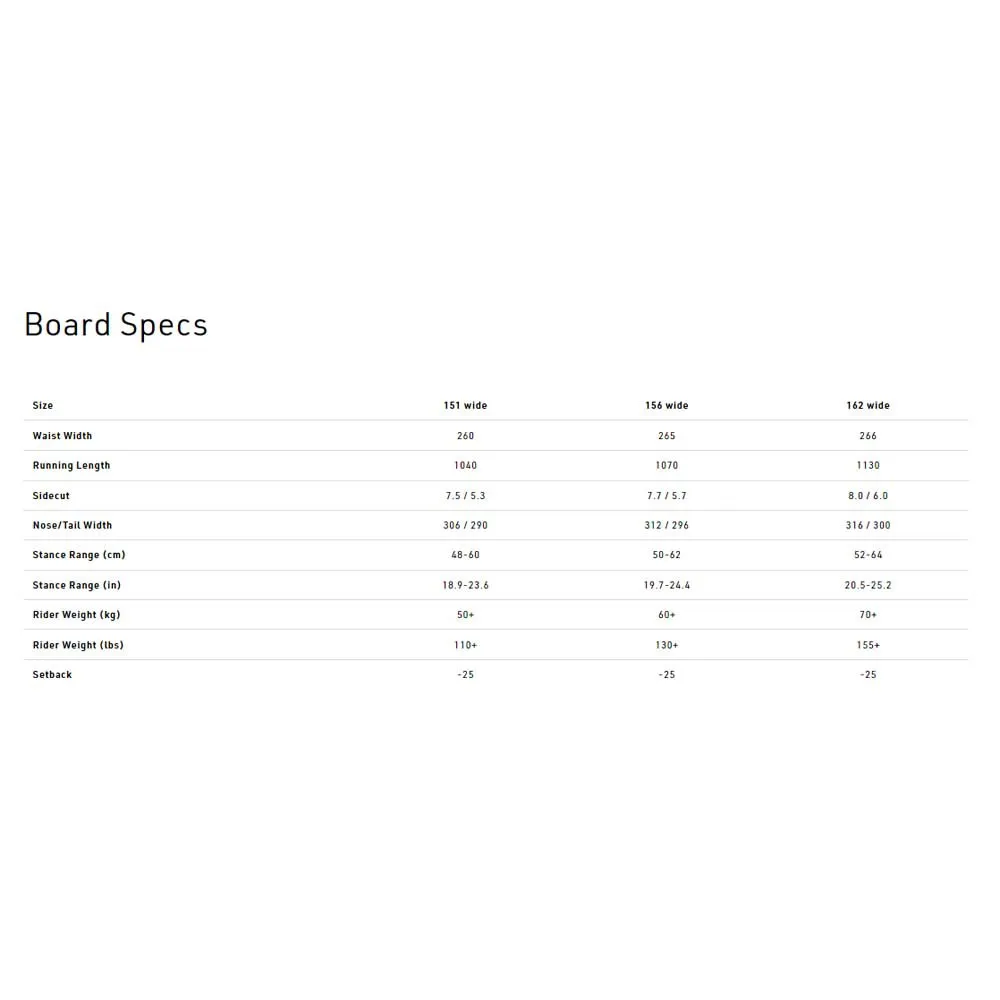Click the 260 waist width value
This screenshot has width=1000, height=1000.
click(465, 436)
